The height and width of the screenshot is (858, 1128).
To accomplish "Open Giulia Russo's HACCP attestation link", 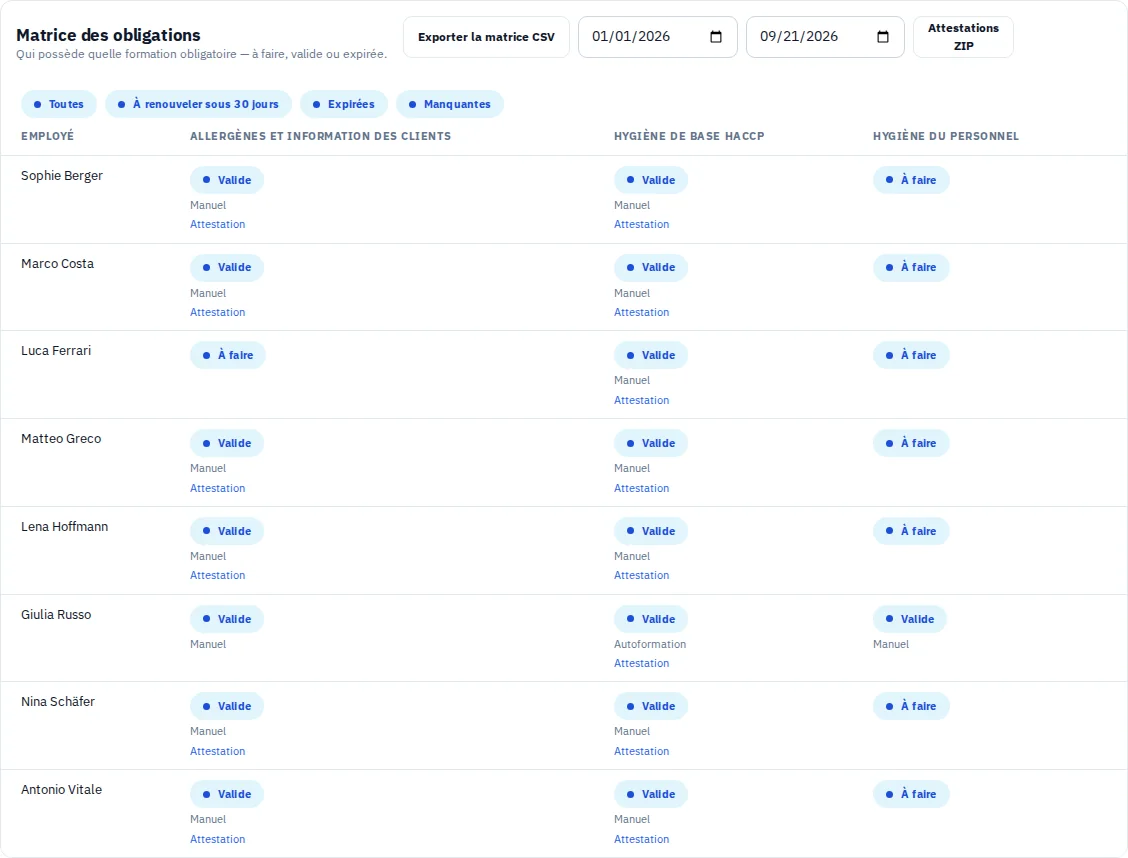I will pyautogui.click(x=641, y=663).
